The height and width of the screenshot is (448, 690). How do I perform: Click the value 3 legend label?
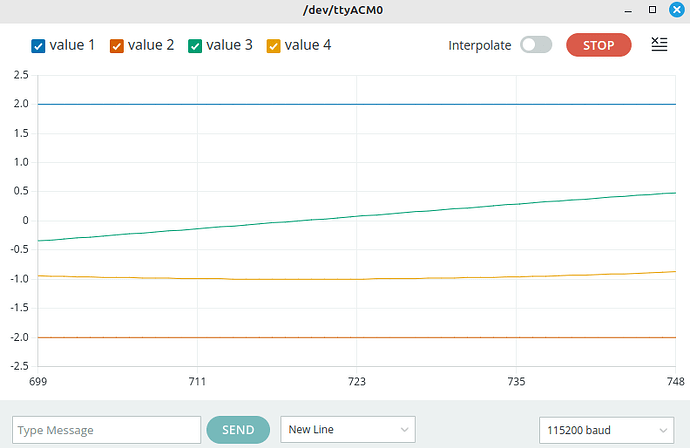pos(229,45)
